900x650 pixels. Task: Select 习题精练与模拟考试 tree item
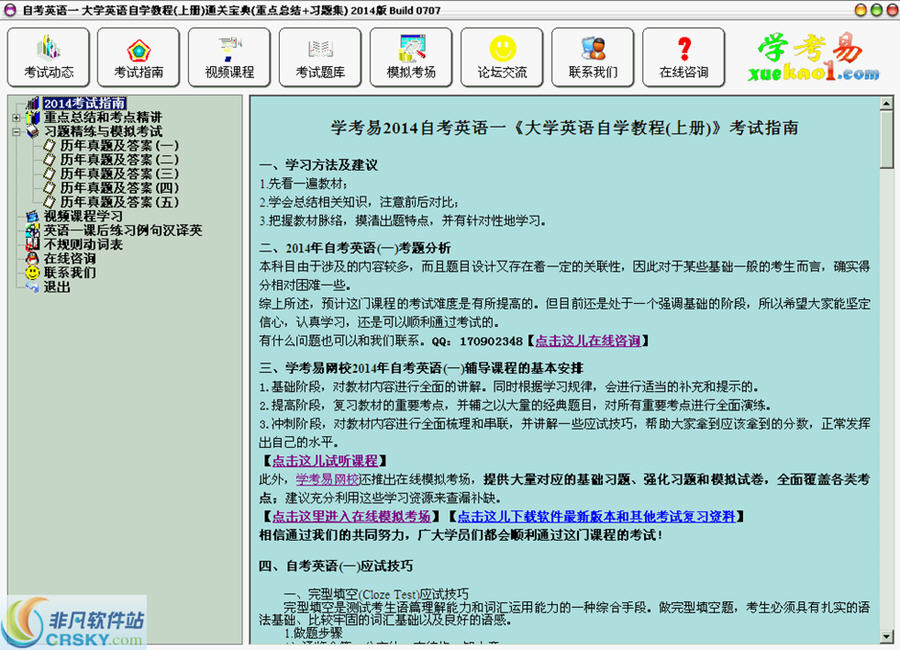(x=103, y=131)
